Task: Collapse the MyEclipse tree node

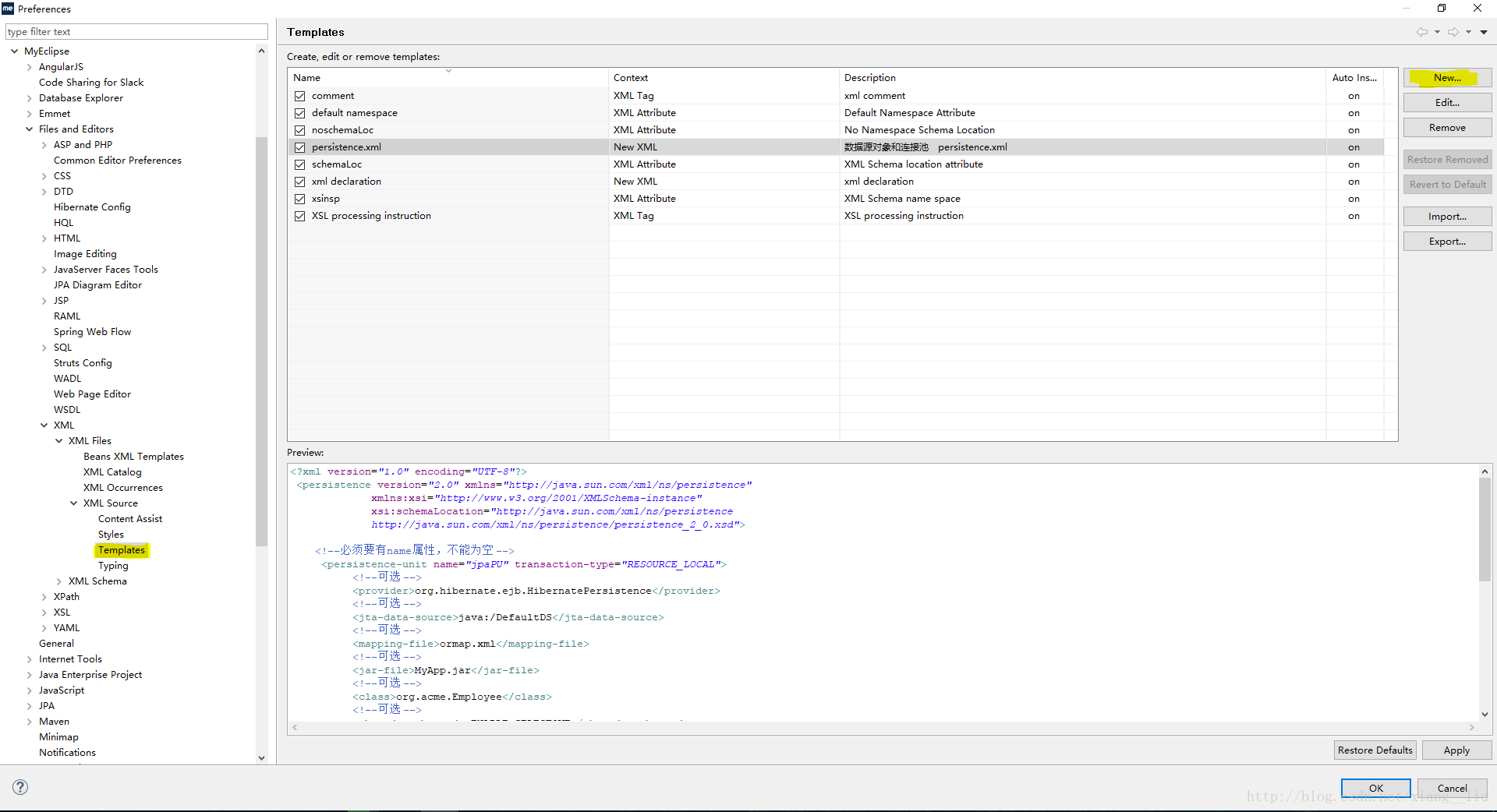Action: coord(15,51)
